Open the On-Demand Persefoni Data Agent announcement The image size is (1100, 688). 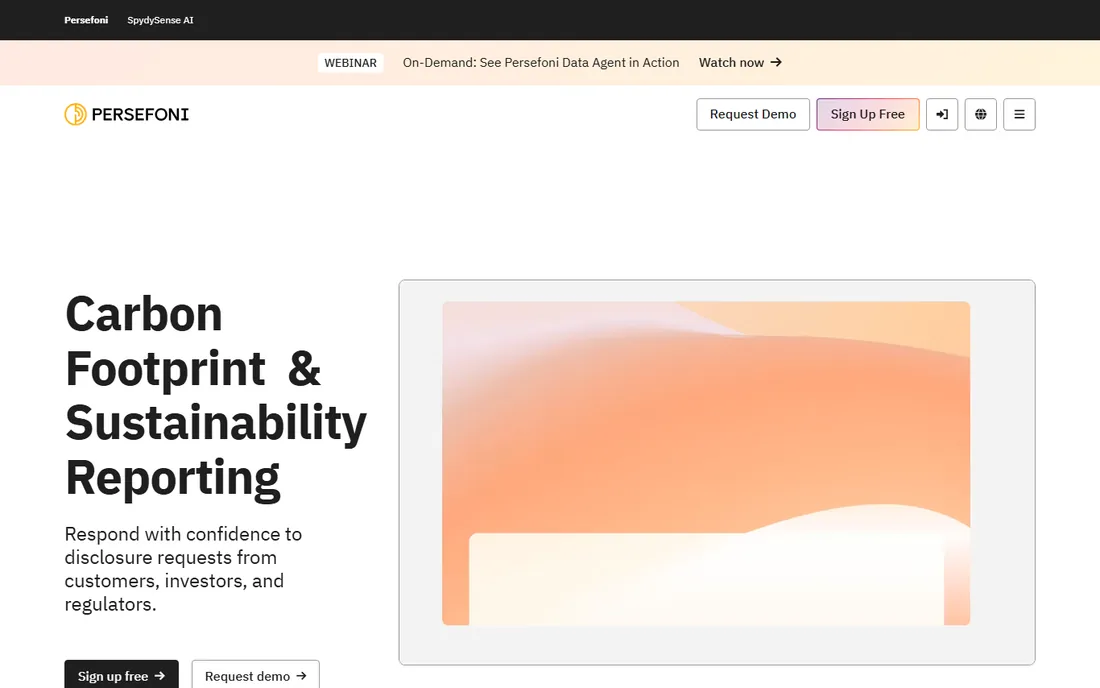click(x=541, y=62)
